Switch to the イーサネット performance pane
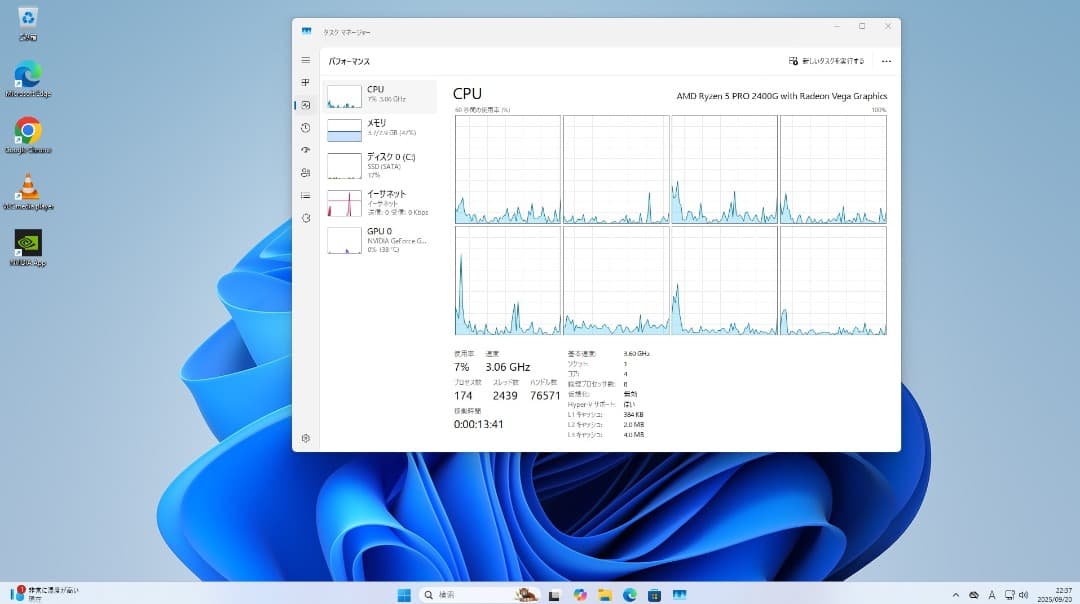Screen dimensions: 1080x604 378,200
